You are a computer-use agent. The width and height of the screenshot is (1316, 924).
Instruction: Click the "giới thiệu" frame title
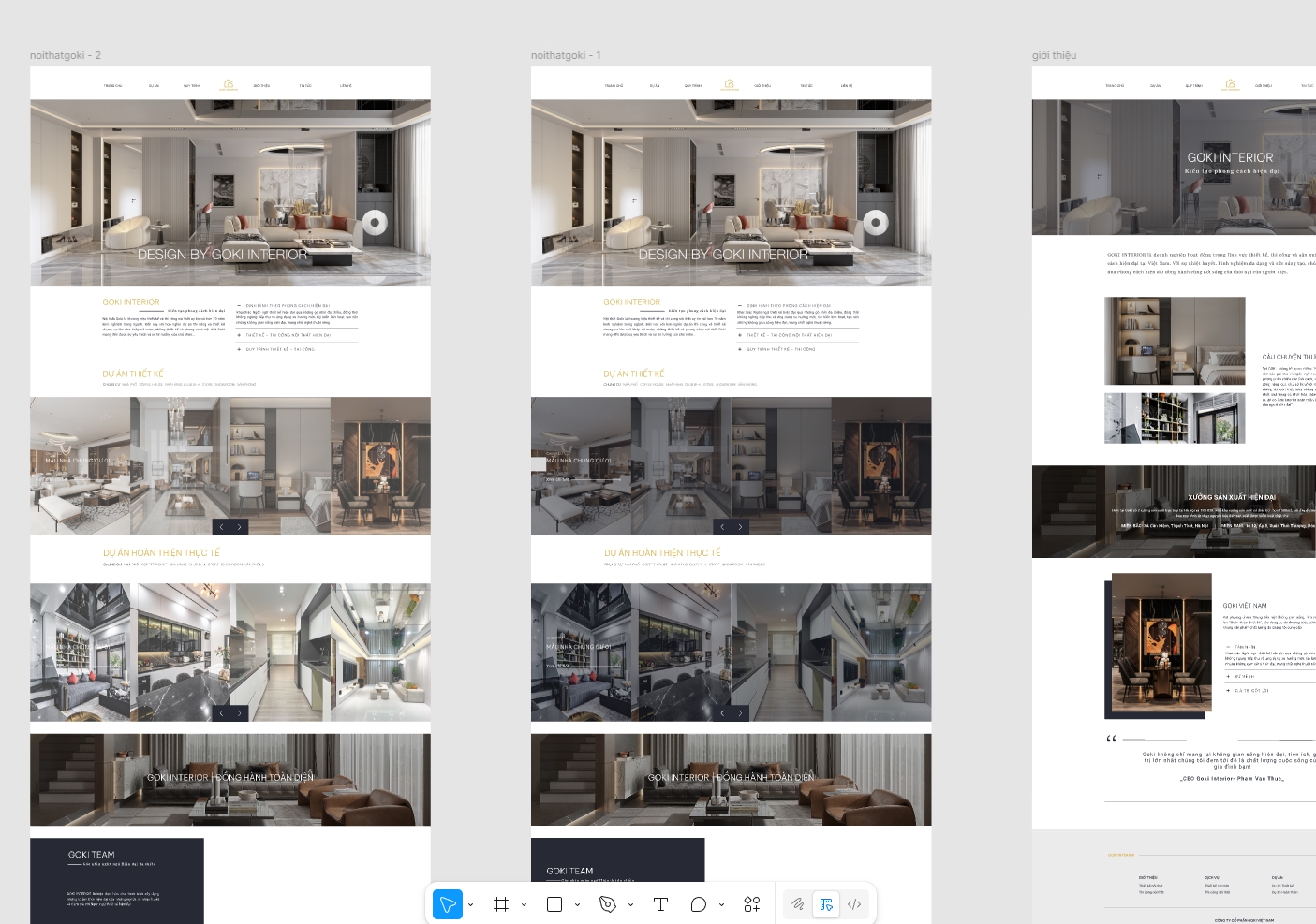pyautogui.click(x=1054, y=56)
